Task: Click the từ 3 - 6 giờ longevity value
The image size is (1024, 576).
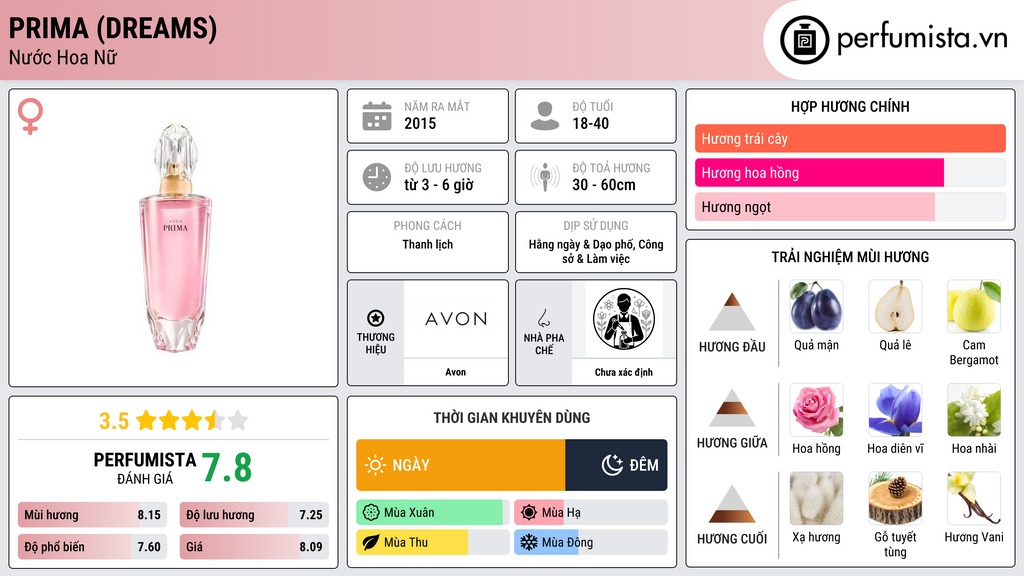Action: [438, 185]
